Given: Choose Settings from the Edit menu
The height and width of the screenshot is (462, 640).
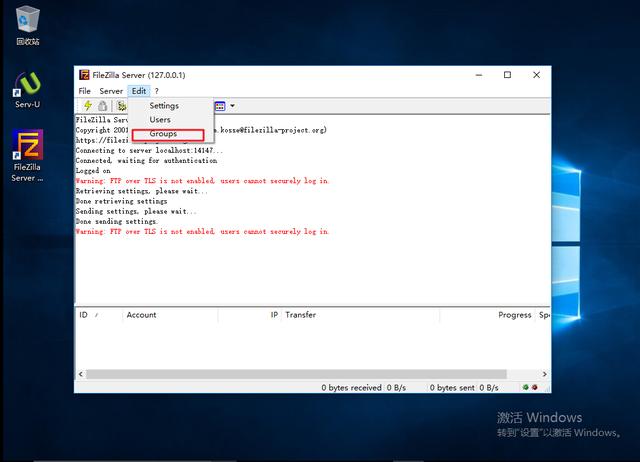Looking at the screenshot, I should click(164, 106).
